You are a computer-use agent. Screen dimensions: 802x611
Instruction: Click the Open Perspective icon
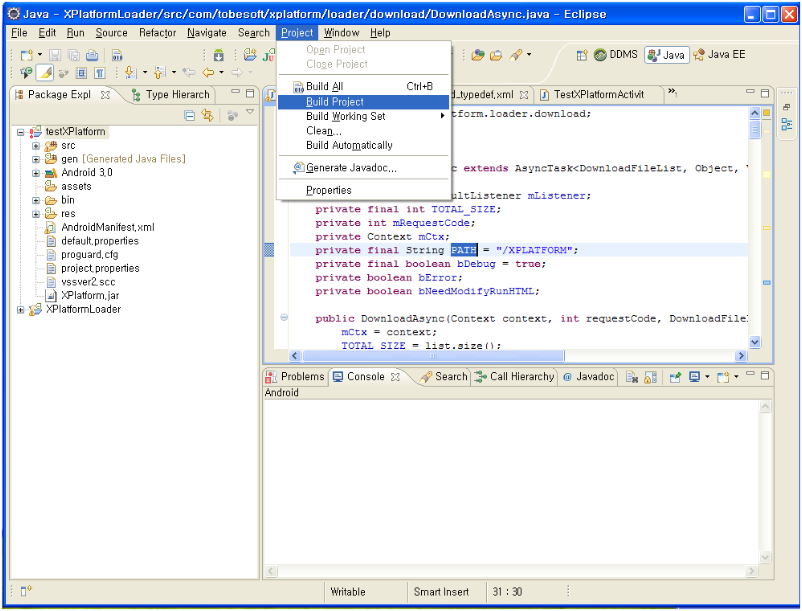[x=582, y=55]
